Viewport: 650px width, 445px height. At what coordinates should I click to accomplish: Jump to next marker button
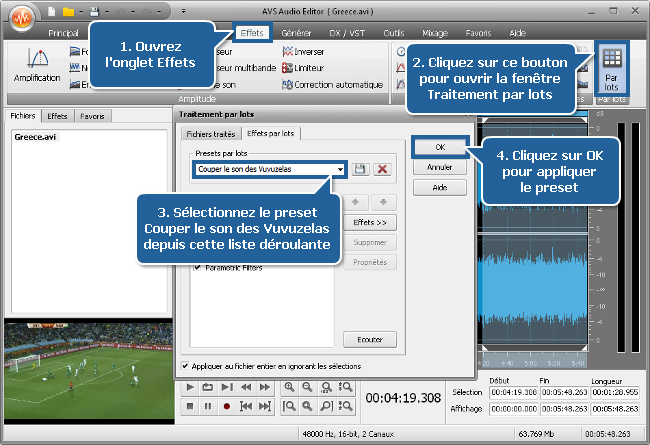coord(264,406)
